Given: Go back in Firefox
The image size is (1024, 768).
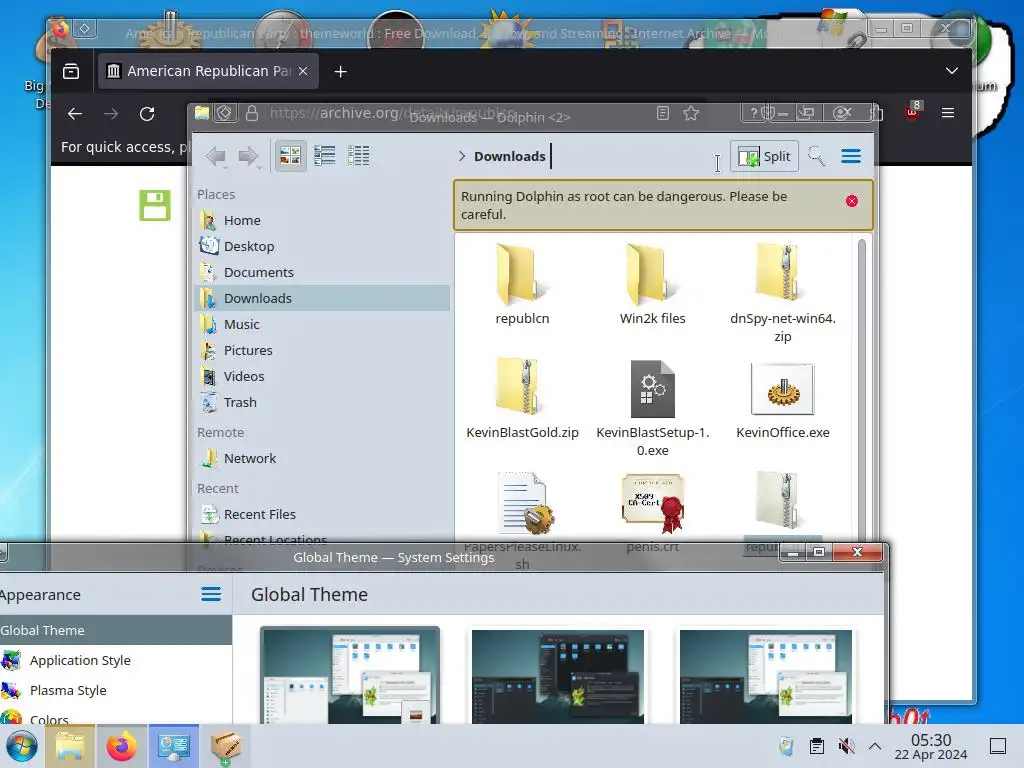Looking at the screenshot, I should [x=75, y=114].
